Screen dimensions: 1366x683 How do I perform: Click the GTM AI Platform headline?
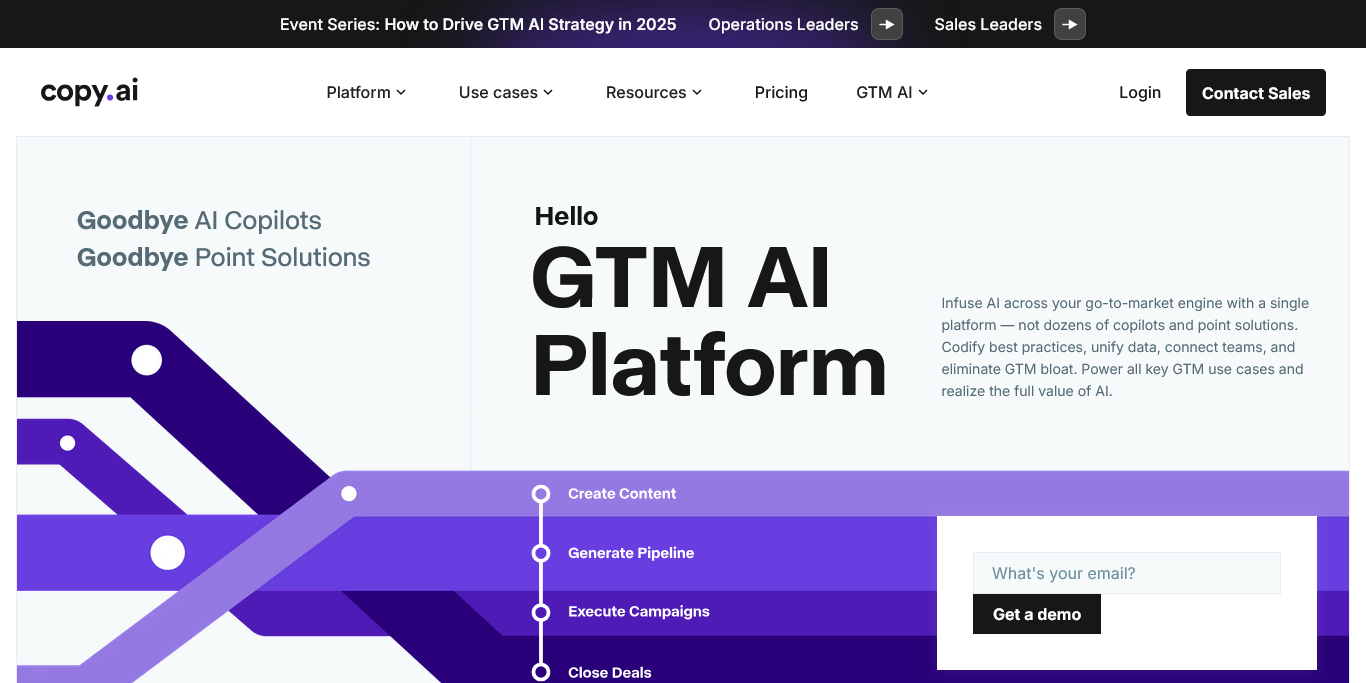(x=709, y=323)
